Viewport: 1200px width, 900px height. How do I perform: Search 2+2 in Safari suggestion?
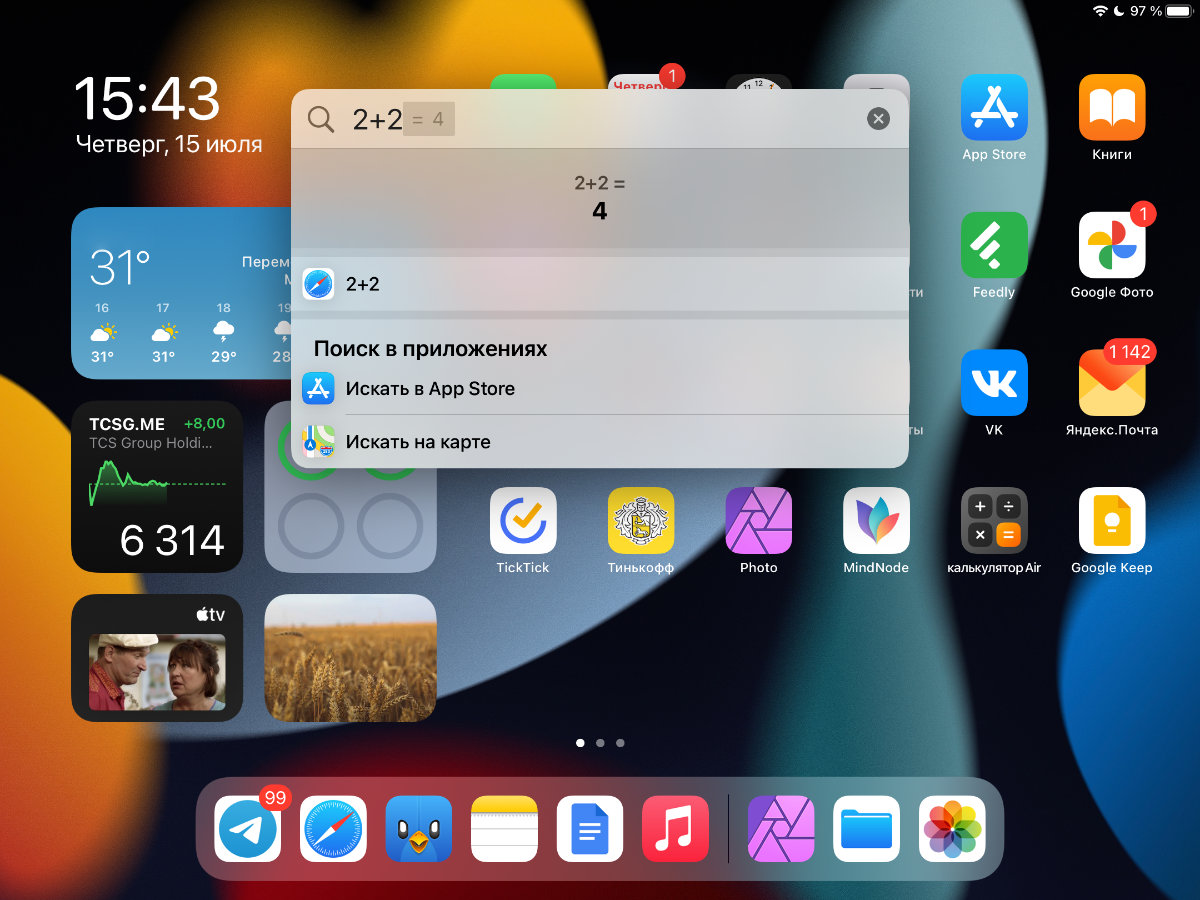[600, 284]
